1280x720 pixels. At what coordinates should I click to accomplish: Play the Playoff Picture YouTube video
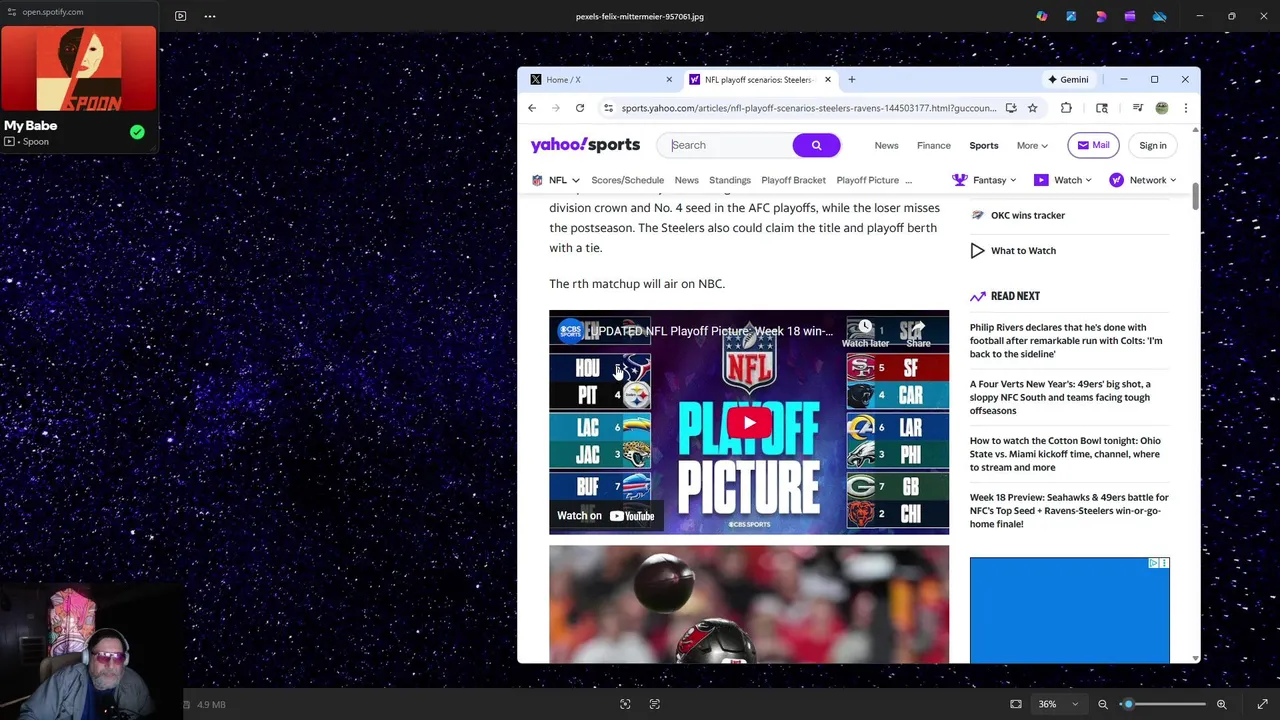(x=749, y=422)
